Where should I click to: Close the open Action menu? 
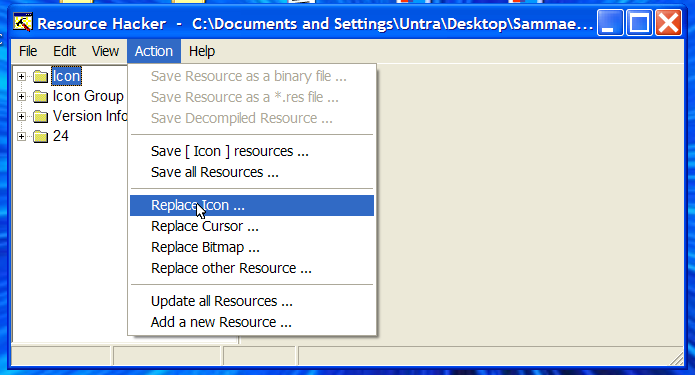tap(154, 51)
